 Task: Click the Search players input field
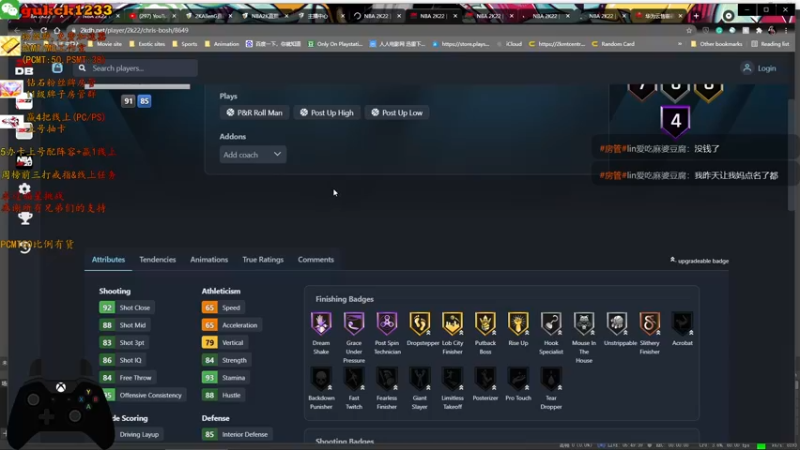136,68
